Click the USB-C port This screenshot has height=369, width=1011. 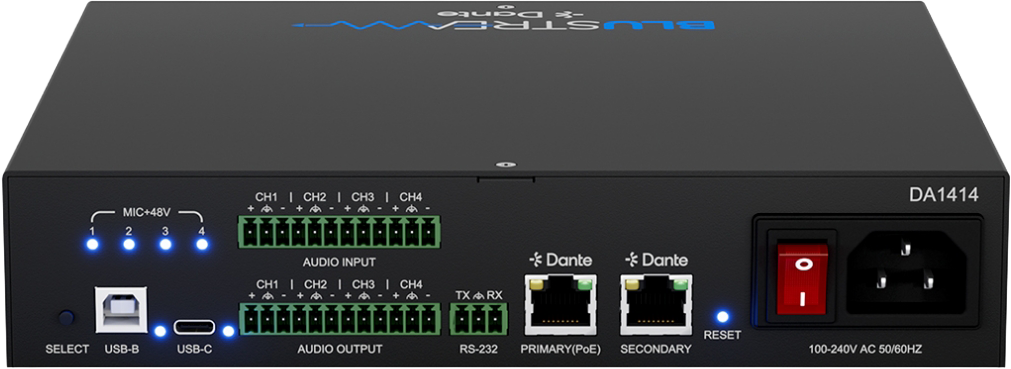(194, 327)
